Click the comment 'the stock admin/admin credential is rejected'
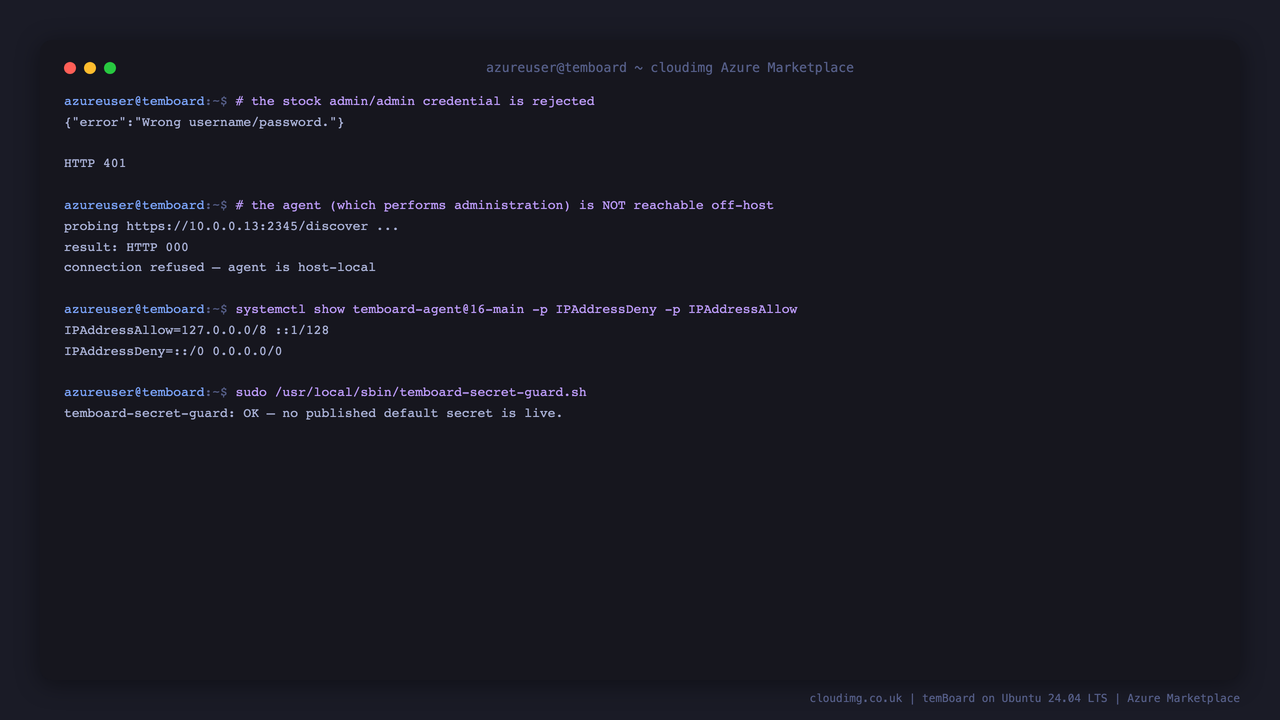This screenshot has width=1280, height=720. 415,101
